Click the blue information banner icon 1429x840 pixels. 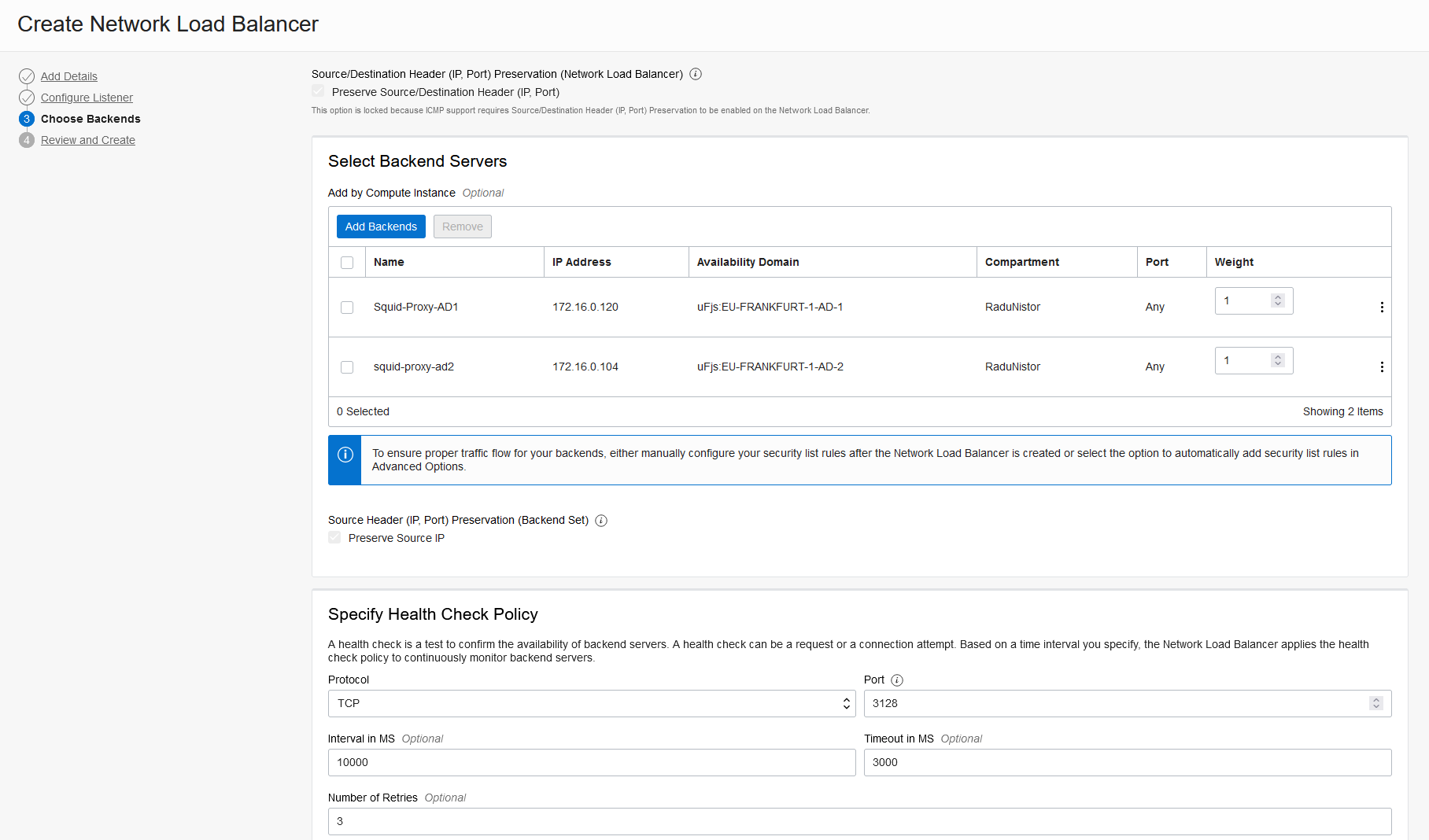pyautogui.click(x=345, y=455)
